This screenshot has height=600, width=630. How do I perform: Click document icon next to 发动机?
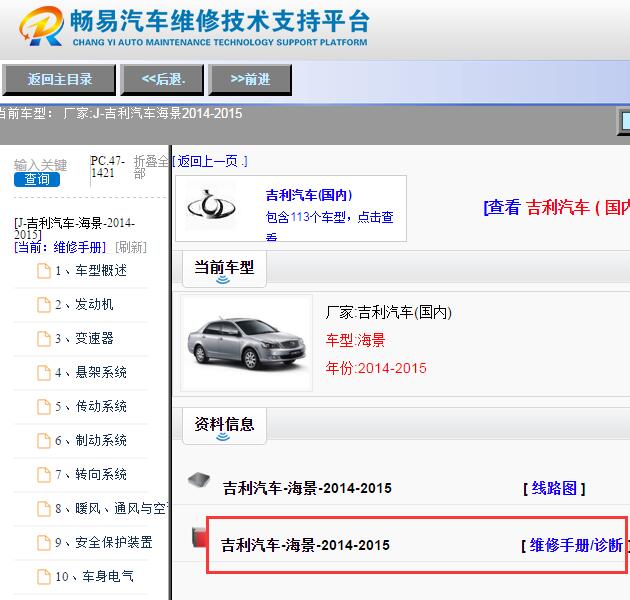pyautogui.click(x=44, y=305)
